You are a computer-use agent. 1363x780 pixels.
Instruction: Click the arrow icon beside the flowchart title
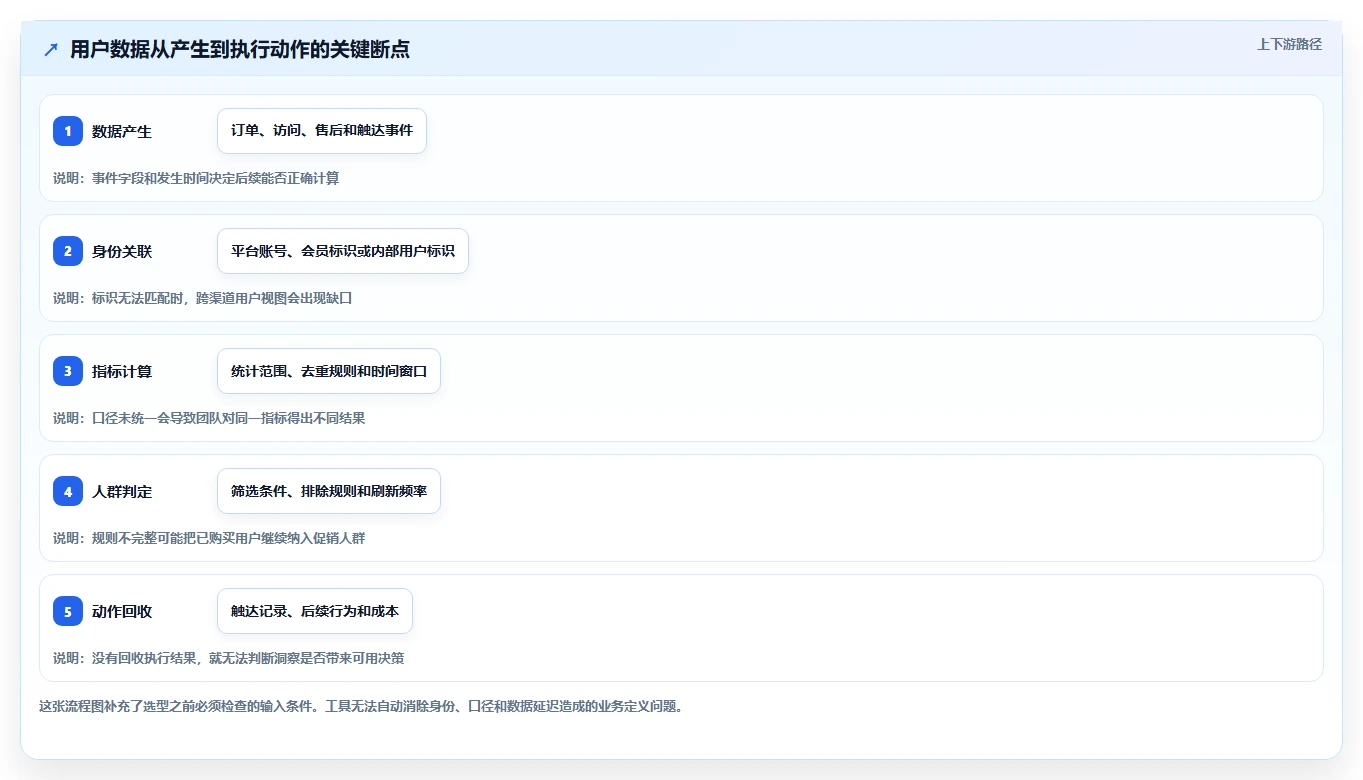click(51, 50)
